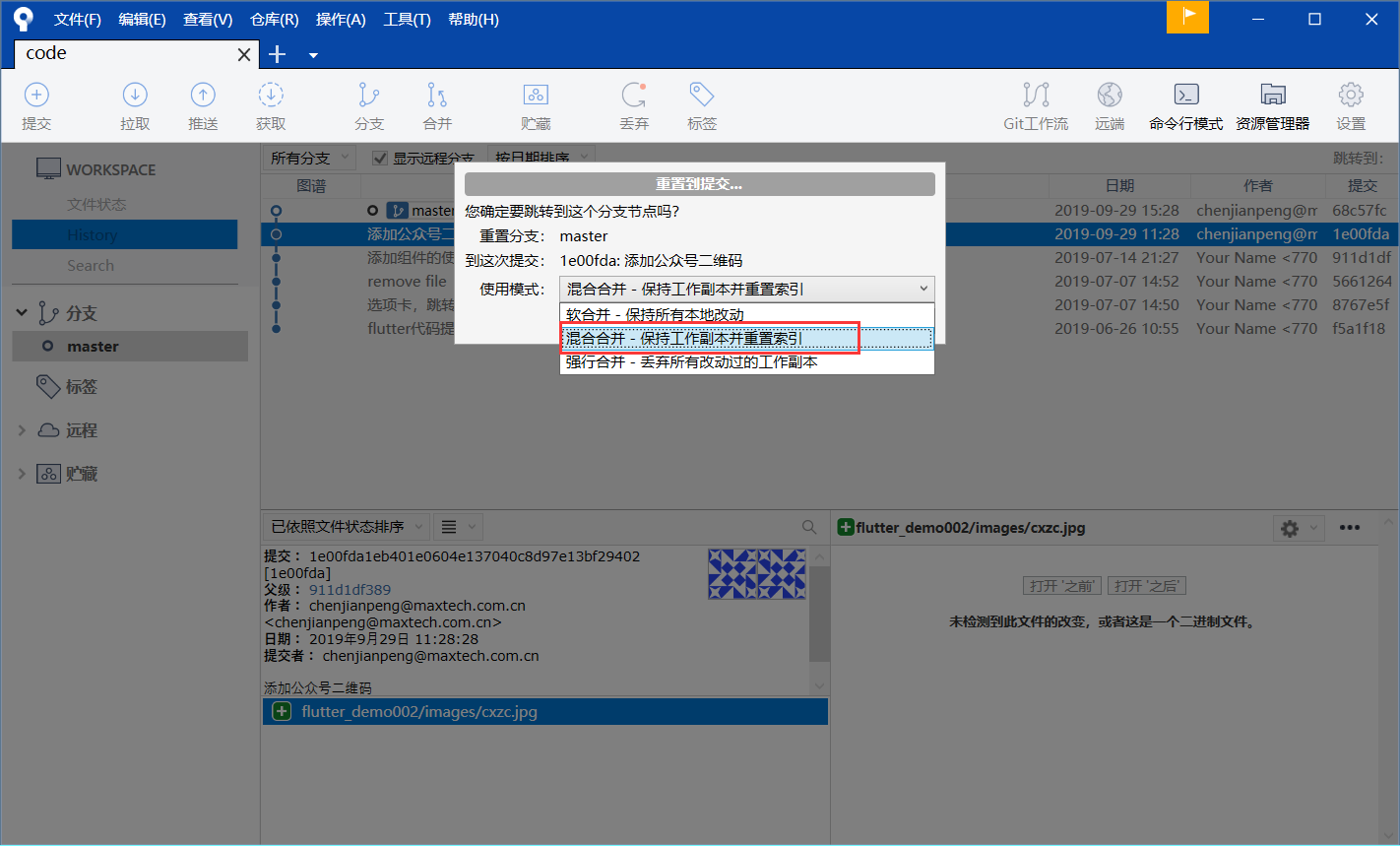This screenshot has width=1400, height=846.
Task: Click the gear icon in the cxzc.jpg panel
Action: coord(1288,528)
